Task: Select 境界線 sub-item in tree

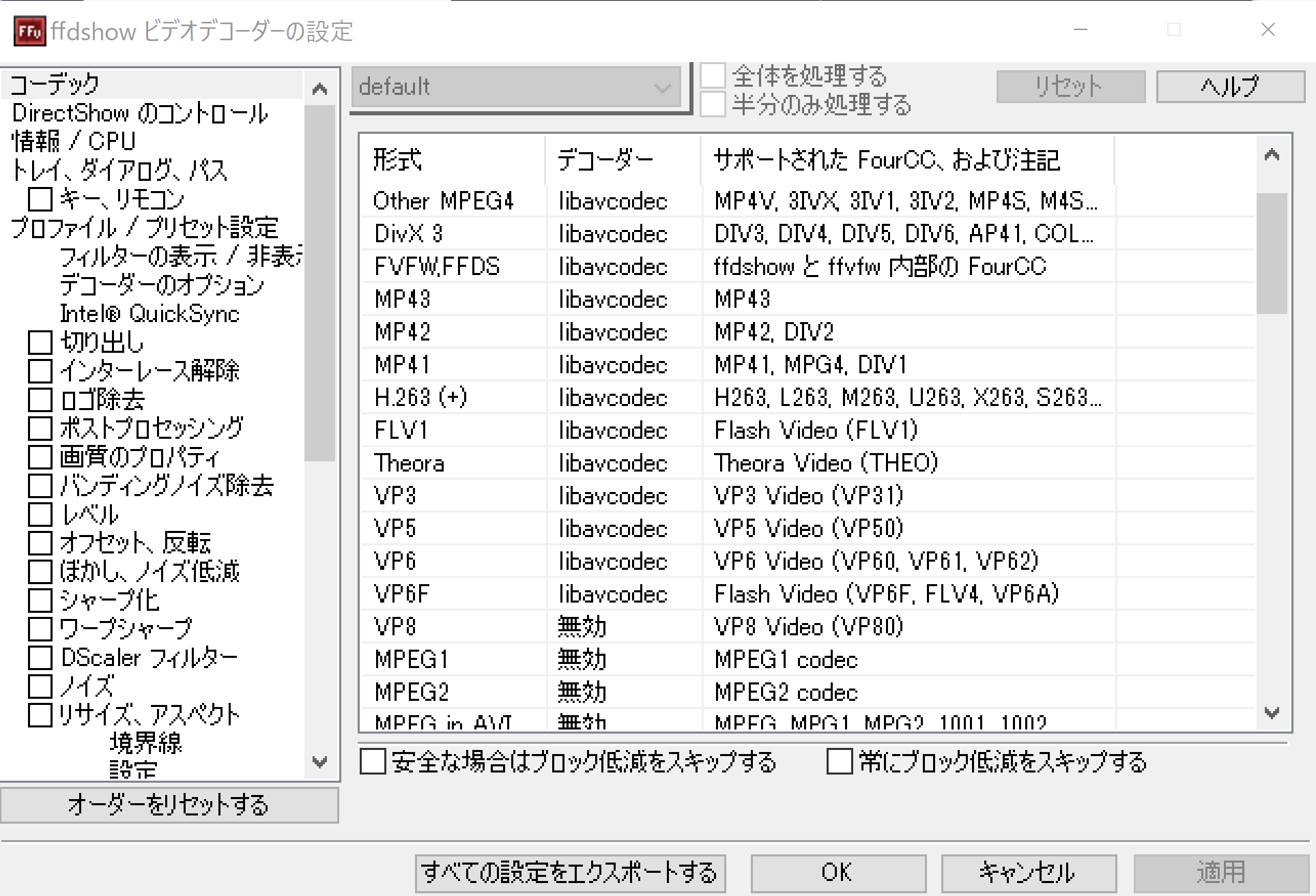Action: point(145,743)
